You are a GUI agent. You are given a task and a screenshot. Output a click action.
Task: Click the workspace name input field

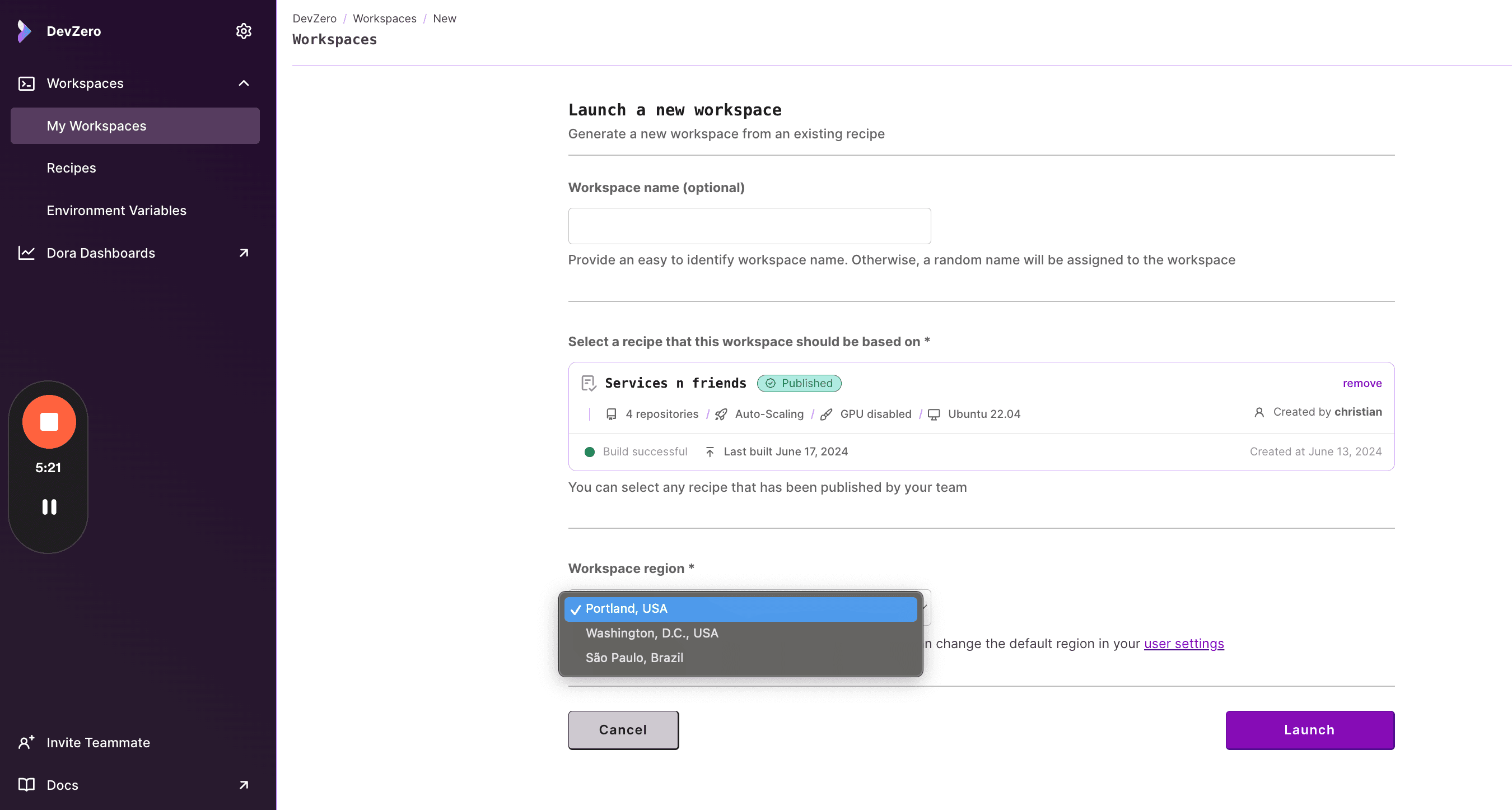click(749, 224)
